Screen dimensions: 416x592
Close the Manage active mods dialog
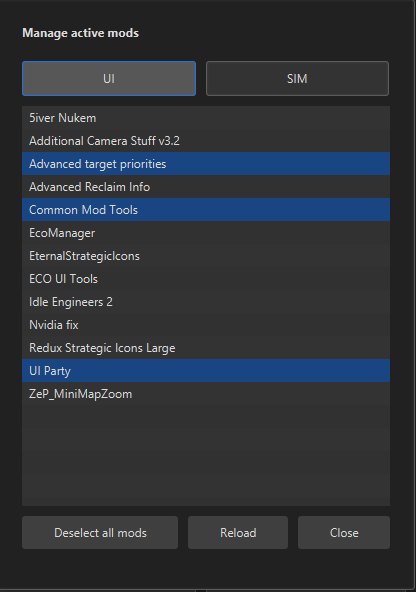[344, 533]
